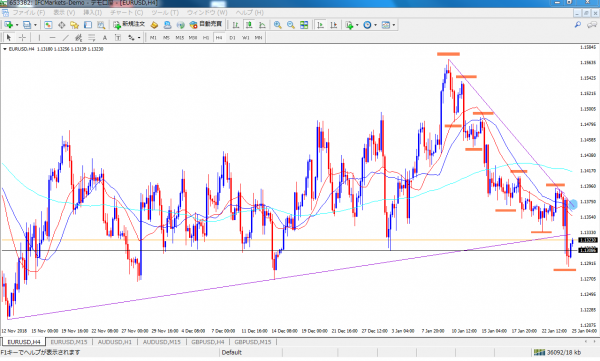Click the zoom out magnifier icon

pyautogui.click(x=291, y=25)
